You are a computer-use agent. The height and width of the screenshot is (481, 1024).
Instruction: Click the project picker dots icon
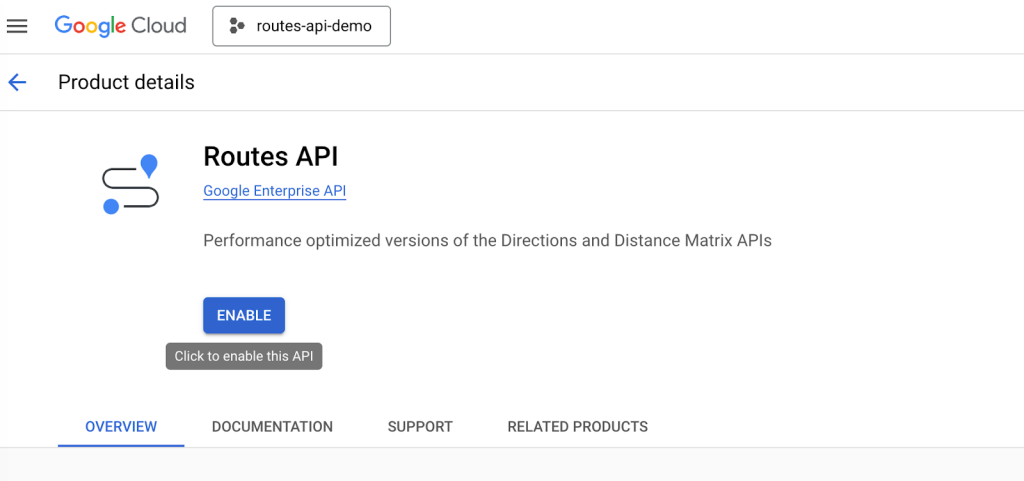pos(237,26)
